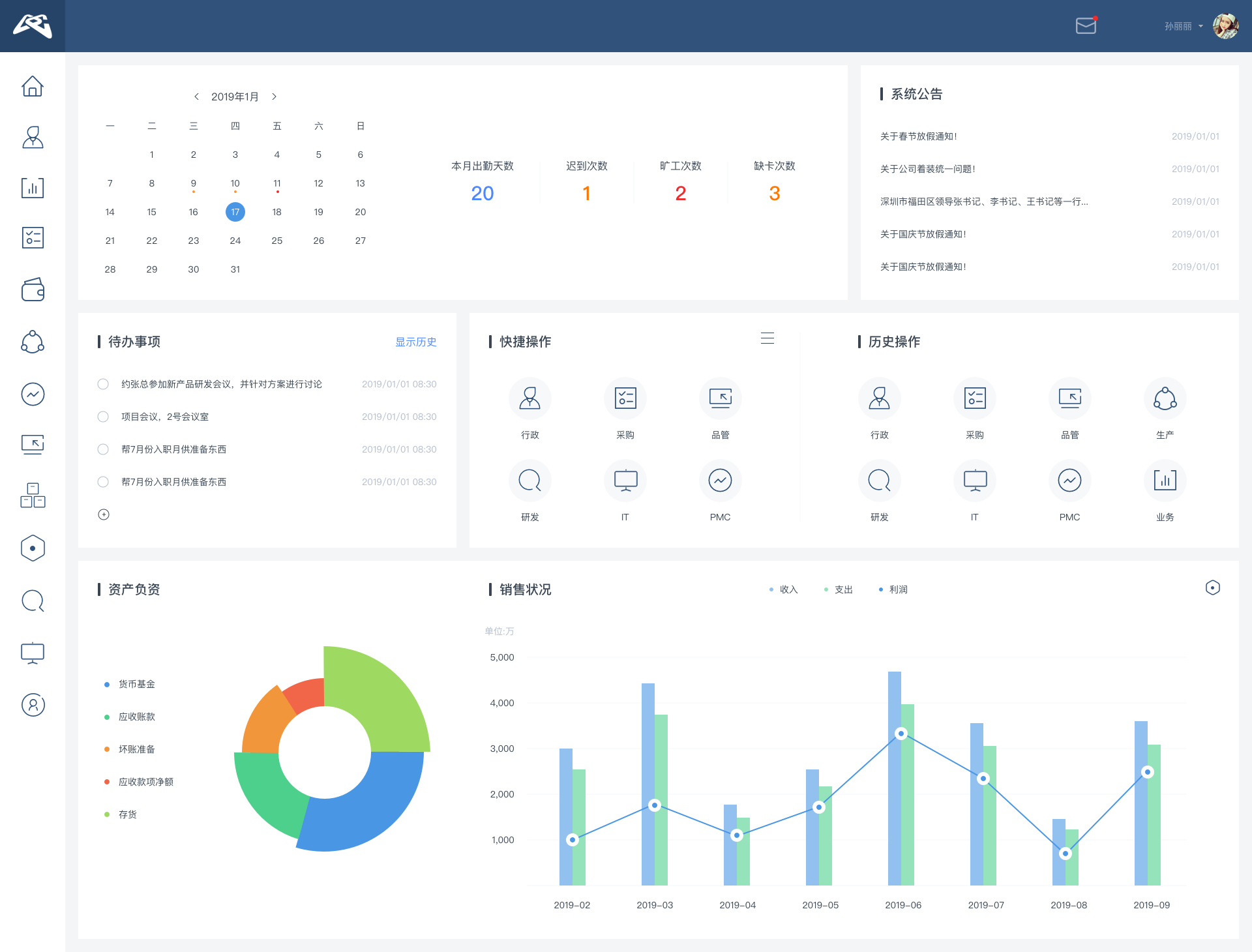Select January 9 in the calendar
This screenshot has height=952, width=1252.
click(x=194, y=183)
